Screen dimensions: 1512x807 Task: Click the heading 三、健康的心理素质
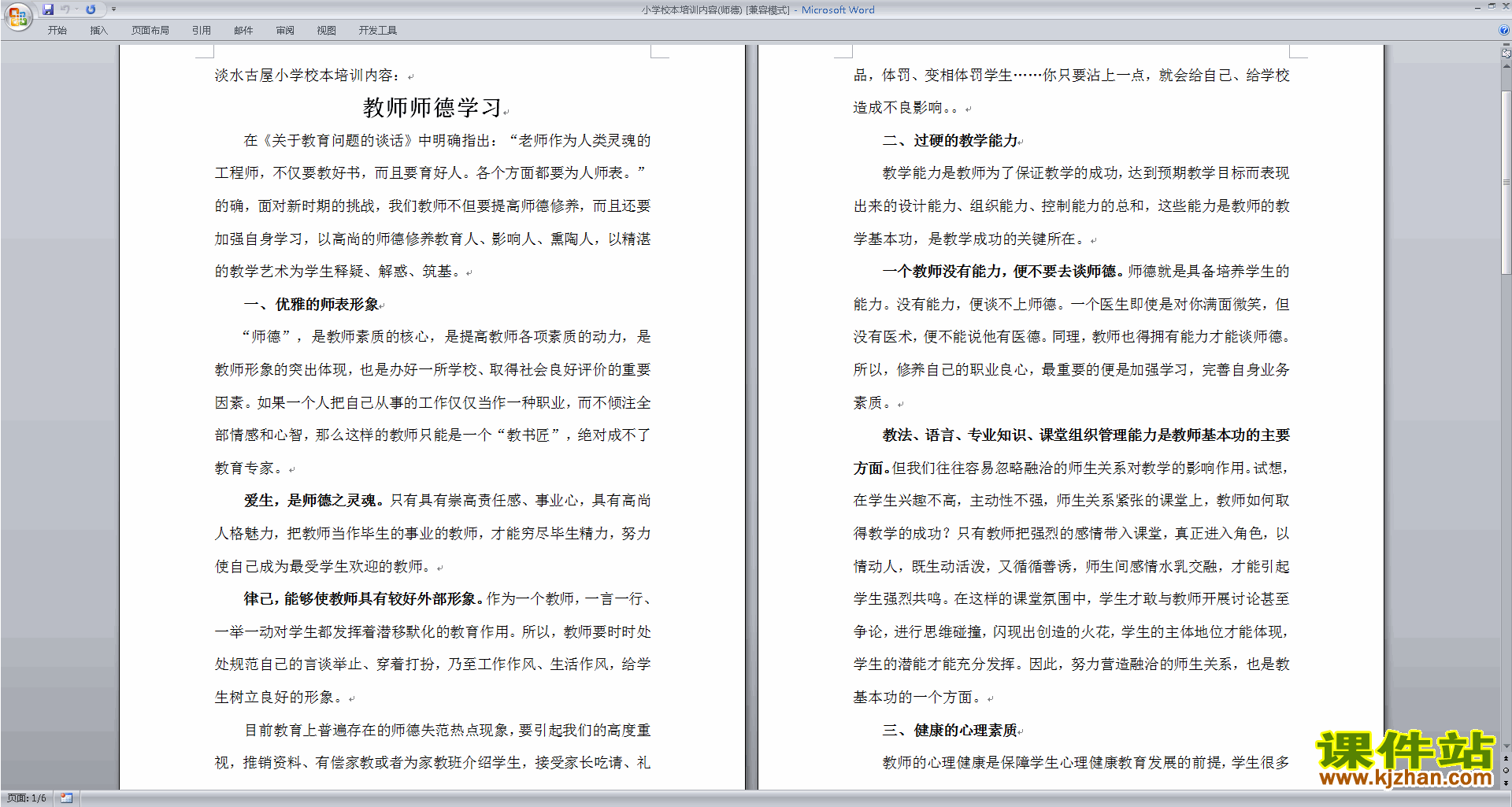[x=951, y=731]
